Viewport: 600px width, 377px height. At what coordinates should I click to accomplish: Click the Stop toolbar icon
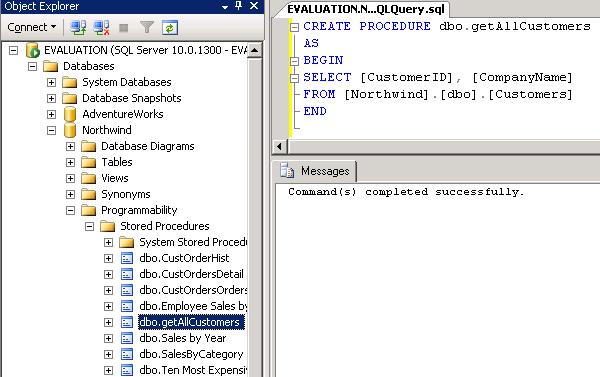point(124,28)
